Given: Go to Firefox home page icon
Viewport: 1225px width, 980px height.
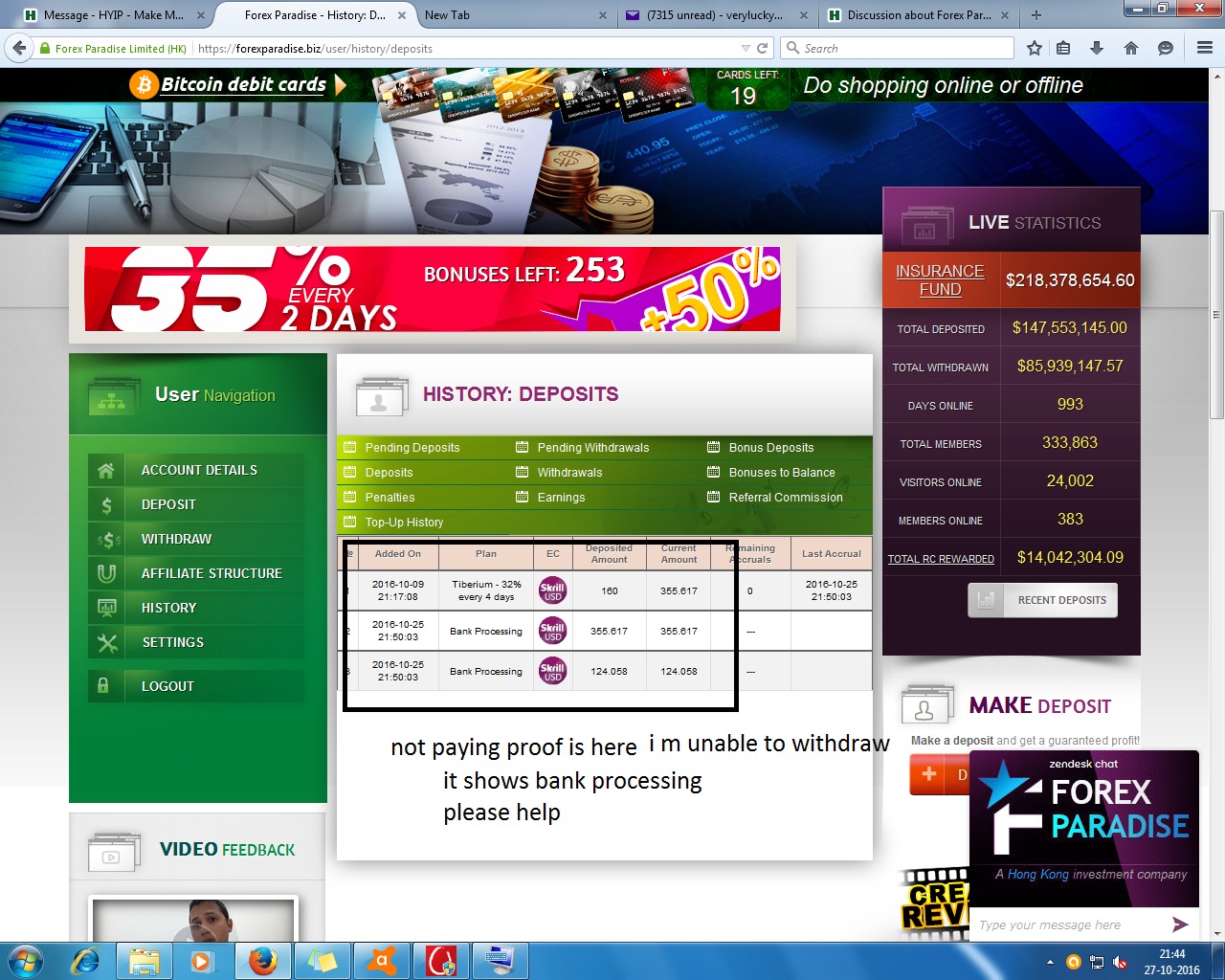Looking at the screenshot, I should [1130, 48].
